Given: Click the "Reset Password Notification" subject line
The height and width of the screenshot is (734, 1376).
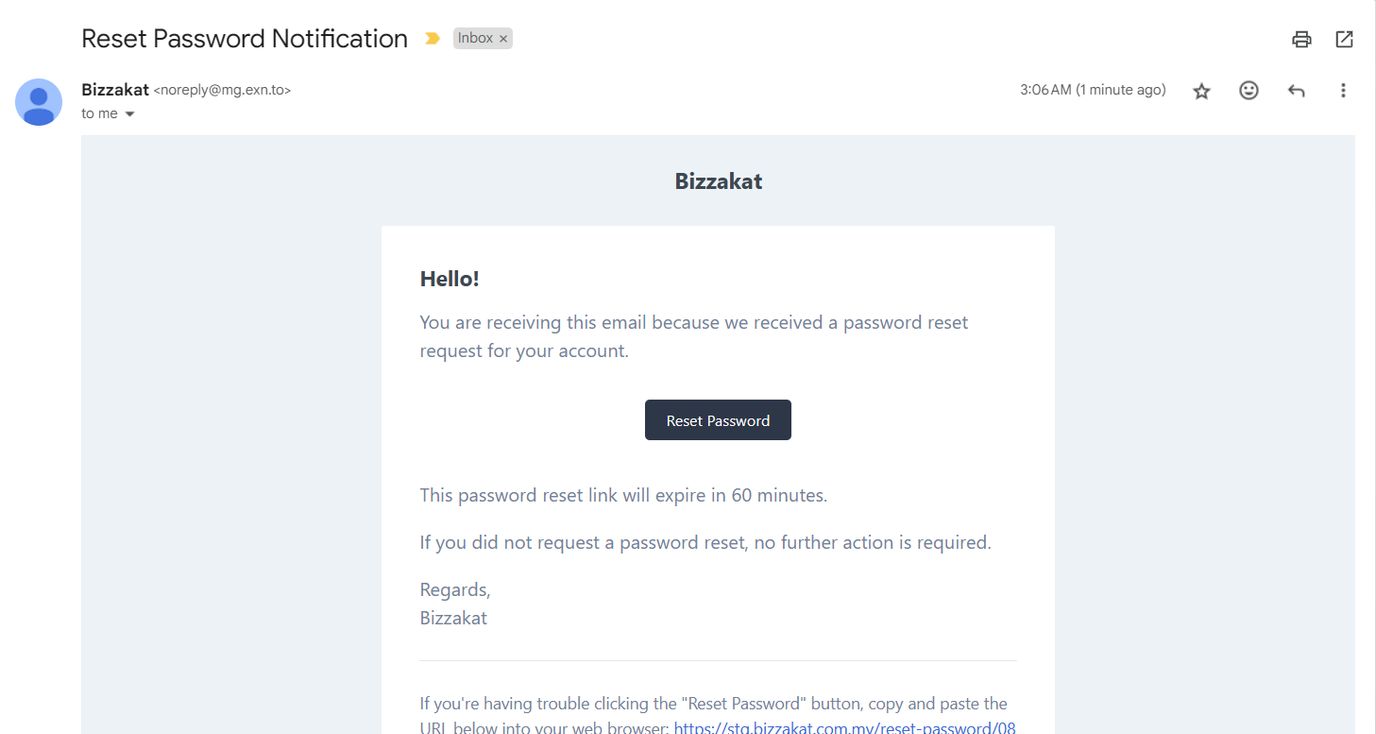Looking at the screenshot, I should [244, 39].
